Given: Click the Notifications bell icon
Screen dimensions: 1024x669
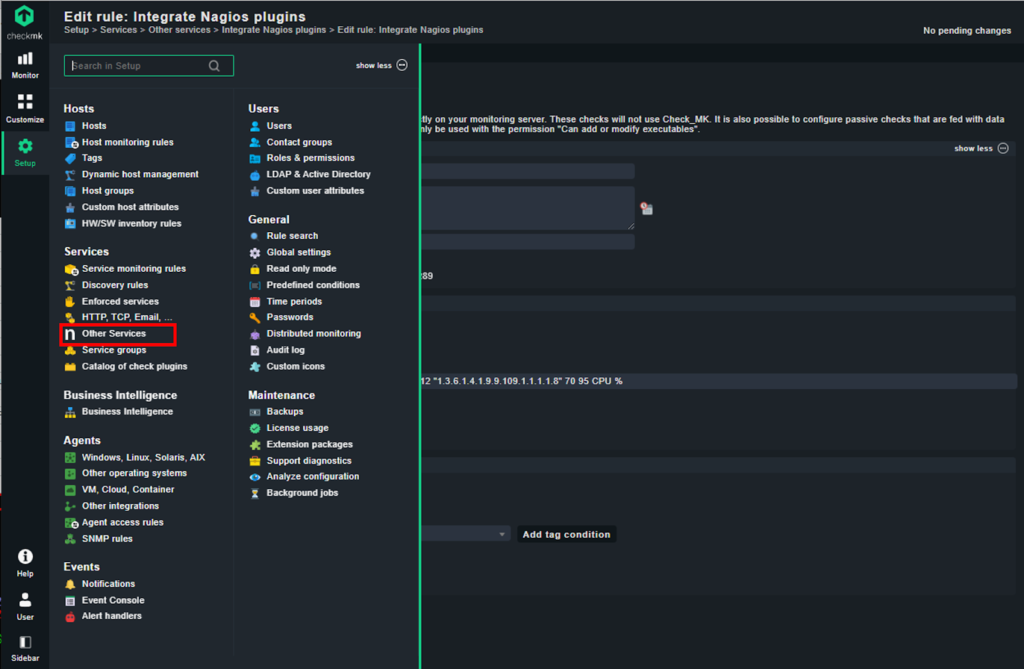Looking at the screenshot, I should click(x=70, y=584).
